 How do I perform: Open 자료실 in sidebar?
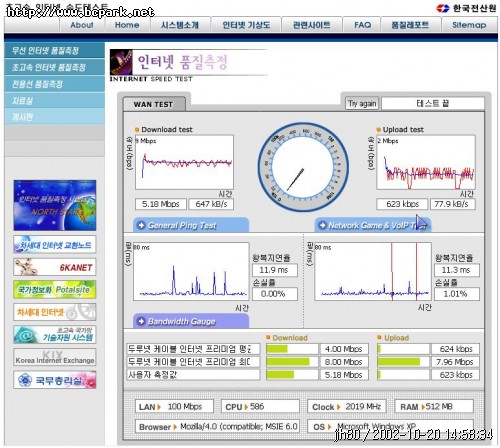pyautogui.click(x=54, y=100)
